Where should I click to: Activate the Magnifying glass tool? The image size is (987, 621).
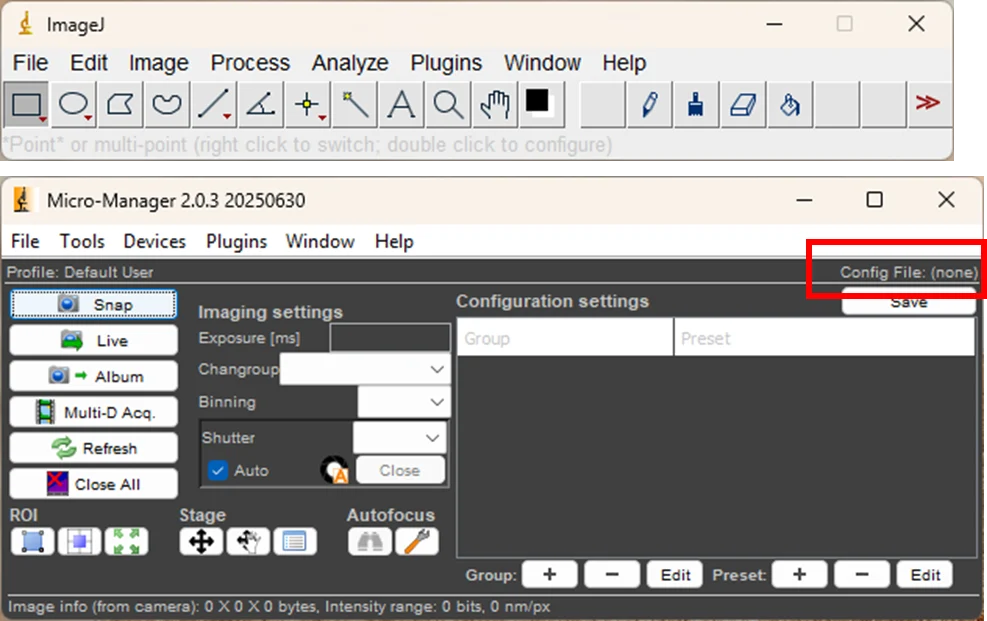click(x=448, y=104)
